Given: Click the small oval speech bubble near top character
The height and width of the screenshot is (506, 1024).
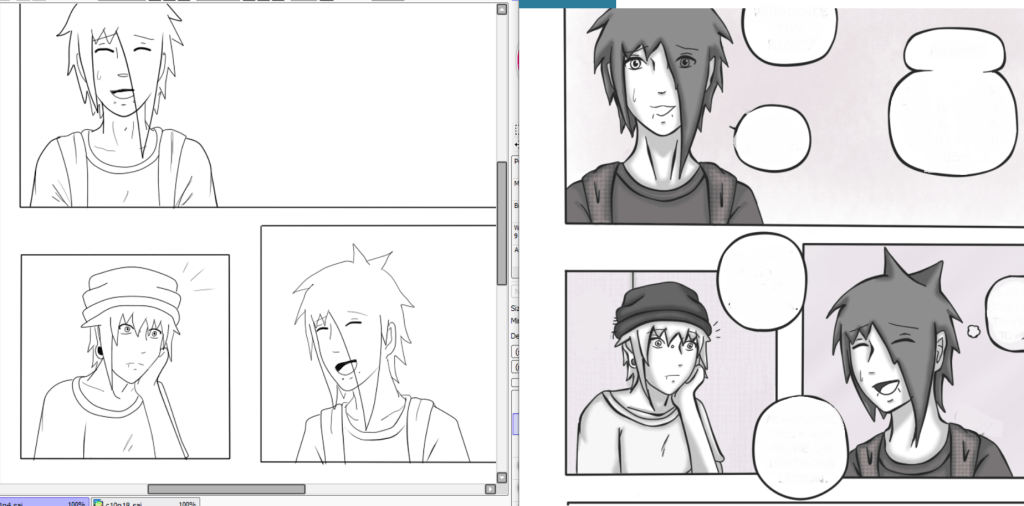Looking at the screenshot, I should (772, 137).
